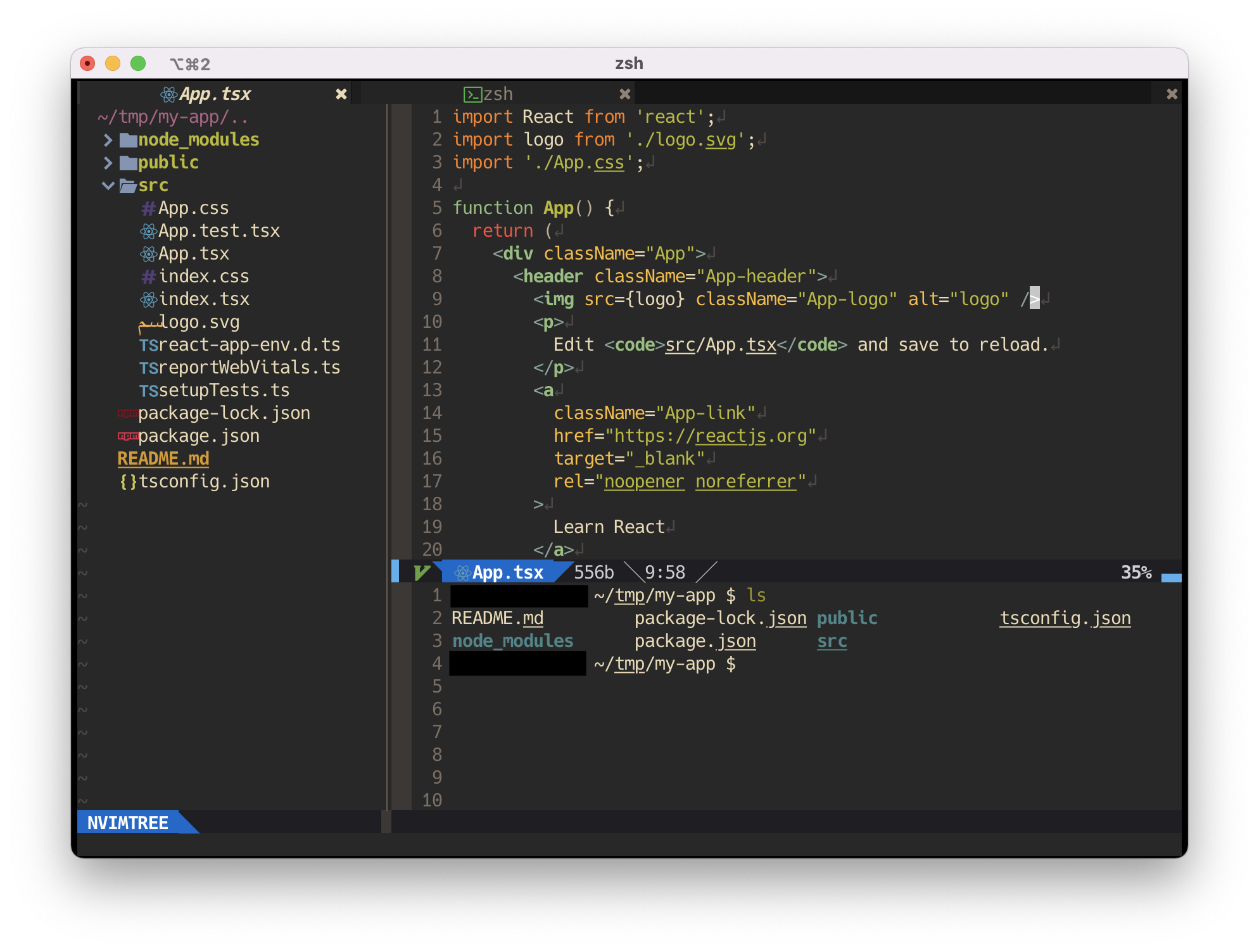
Task: Click the SVG icon beside logo.svg
Action: (x=149, y=323)
